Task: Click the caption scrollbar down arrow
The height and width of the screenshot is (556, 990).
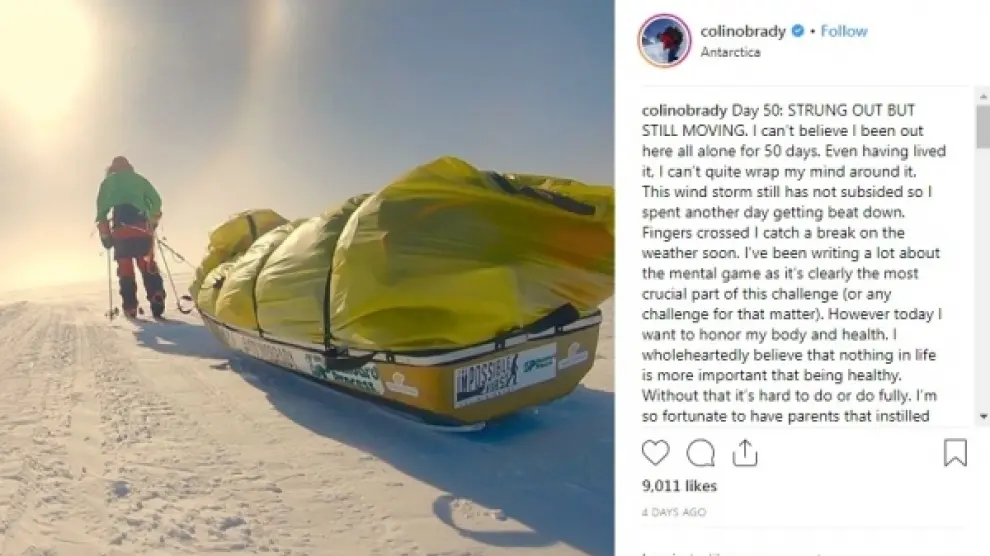Action: [x=983, y=417]
